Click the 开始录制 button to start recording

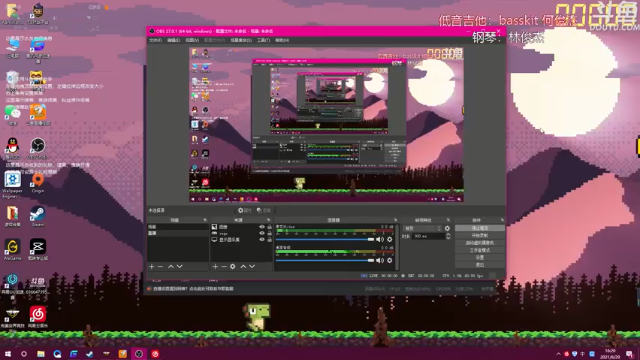[480, 236]
